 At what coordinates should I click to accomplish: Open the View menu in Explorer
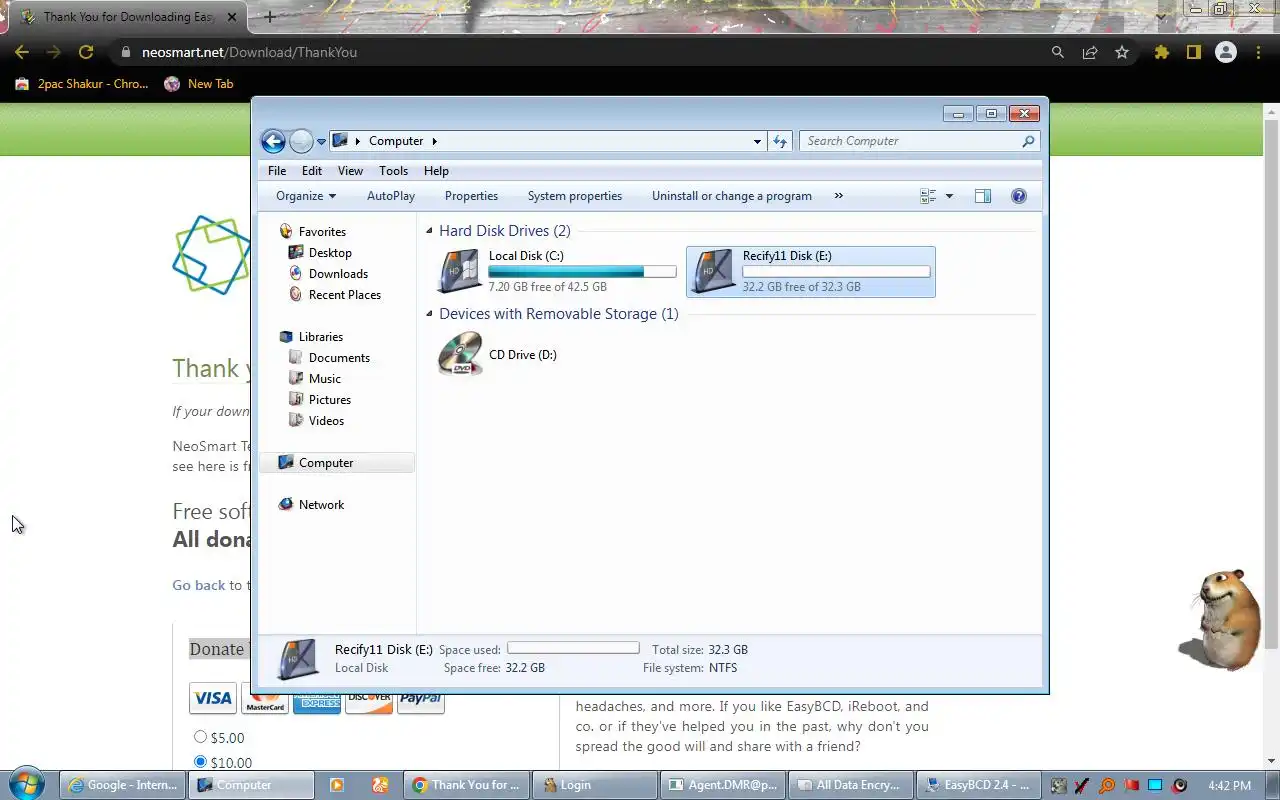coord(350,171)
